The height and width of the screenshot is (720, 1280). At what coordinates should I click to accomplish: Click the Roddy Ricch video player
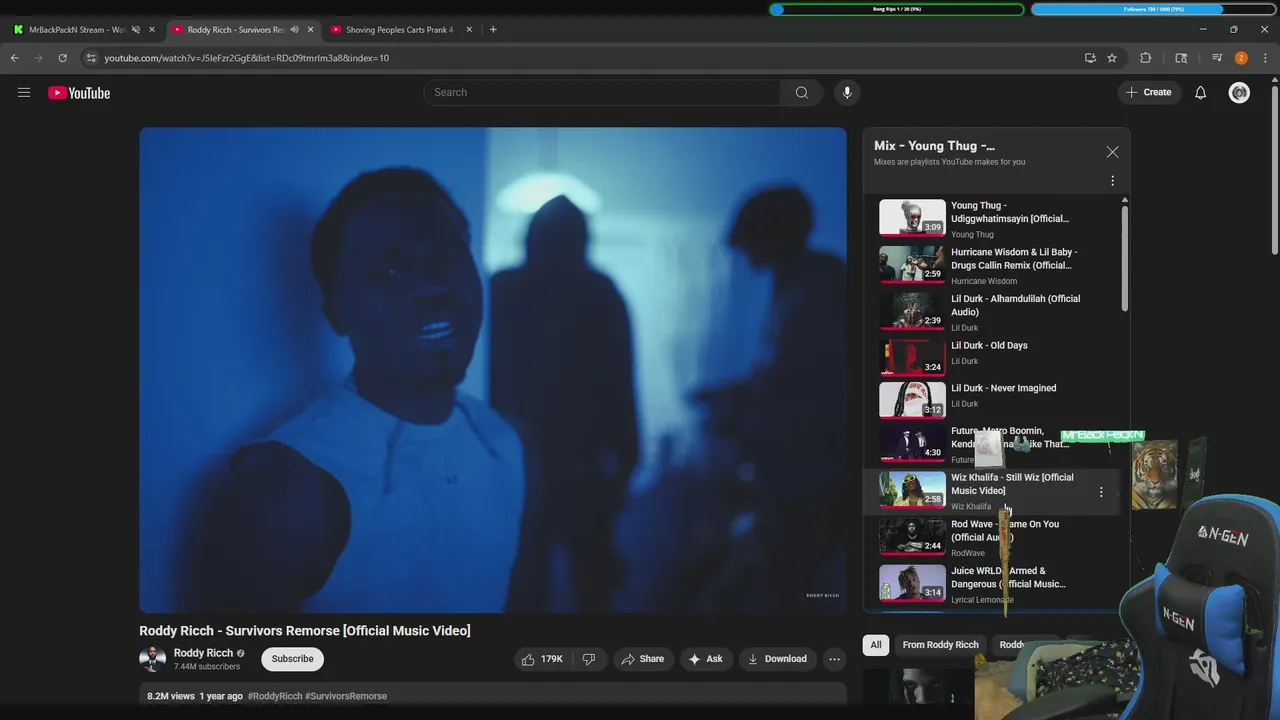point(493,370)
